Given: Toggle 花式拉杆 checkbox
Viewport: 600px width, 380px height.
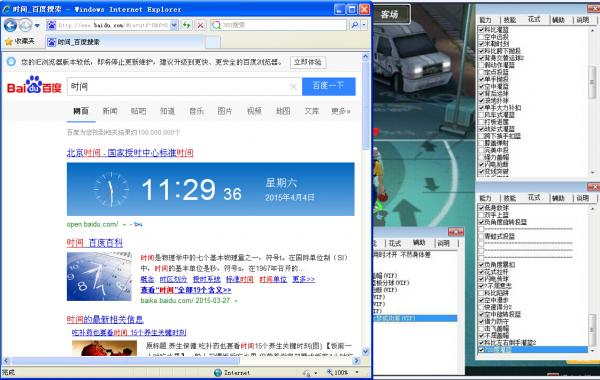Looking at the screenshot, I should pos(482,272).
